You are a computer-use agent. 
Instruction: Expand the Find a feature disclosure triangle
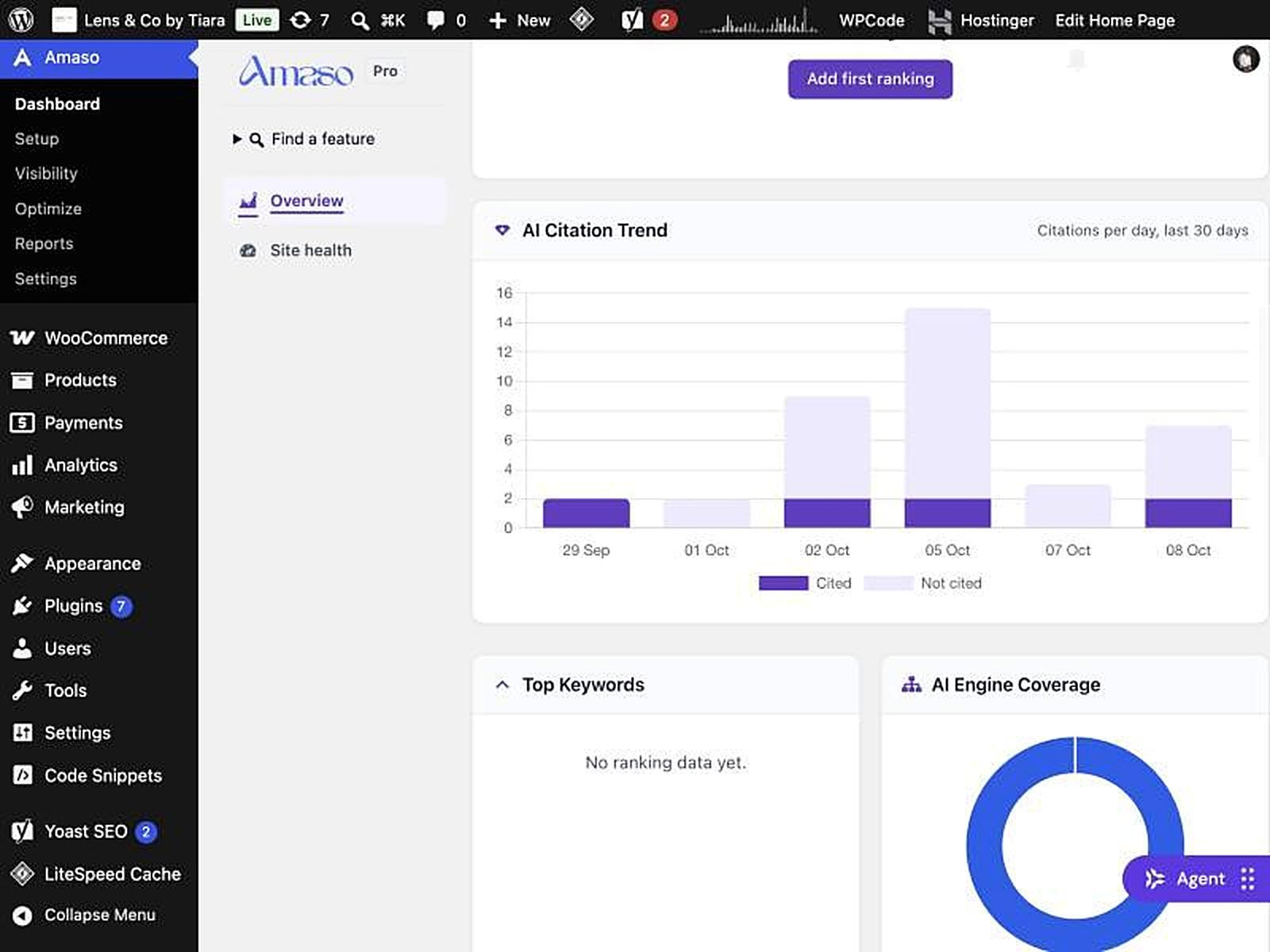point(237,139)
